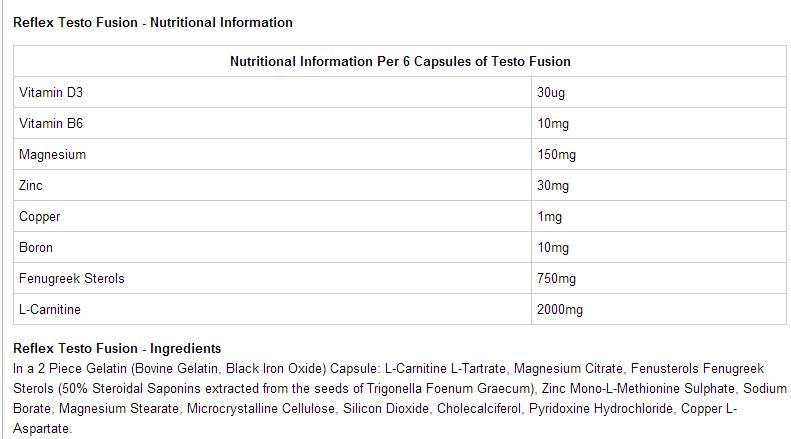Screen dimensions: 791x439
Task: Click the Magnesium row label
Action: (53, 155)
